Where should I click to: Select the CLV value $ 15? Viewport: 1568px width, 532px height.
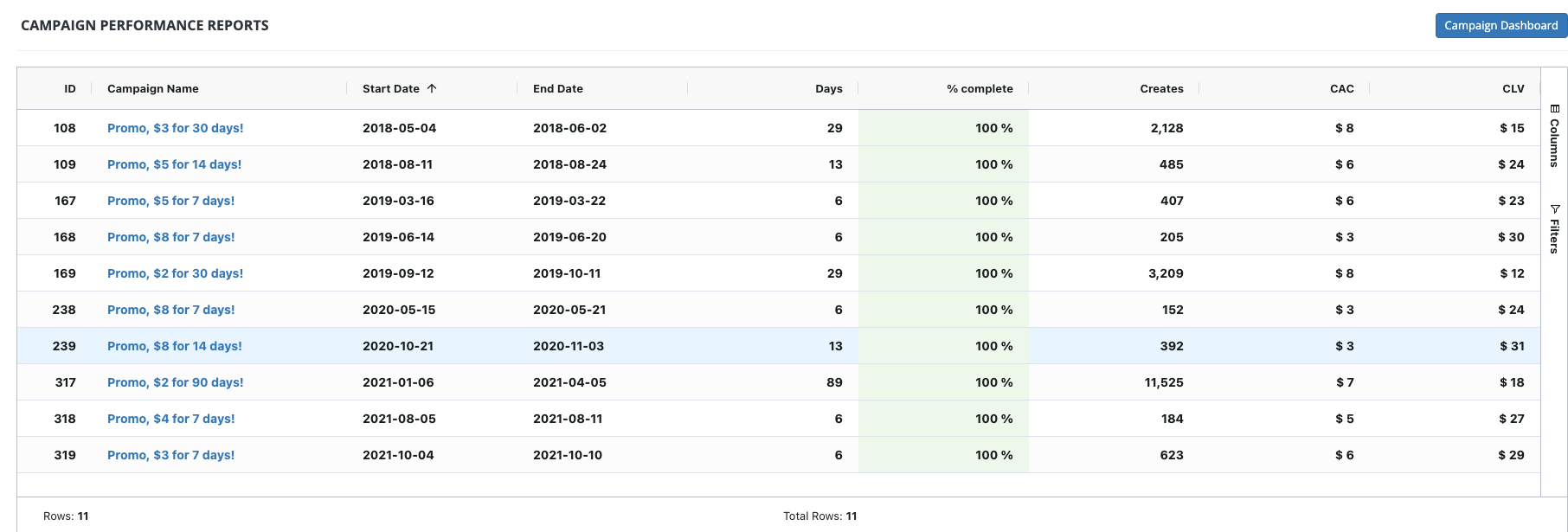click(1512, 128)
